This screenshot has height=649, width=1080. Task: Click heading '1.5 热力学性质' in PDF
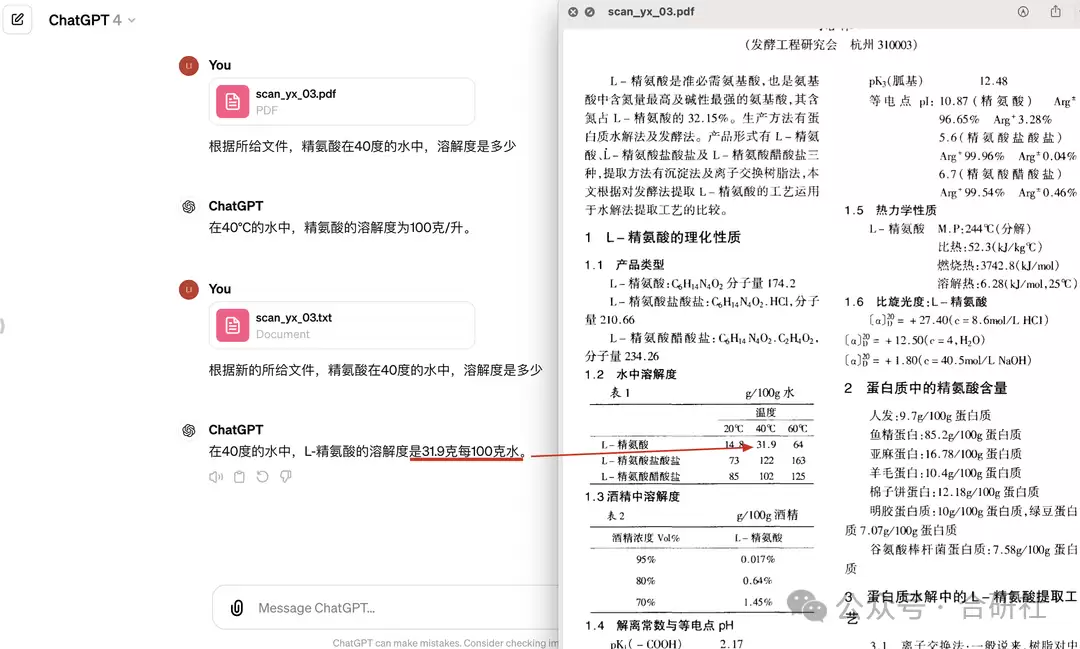[x=891, y=210]
